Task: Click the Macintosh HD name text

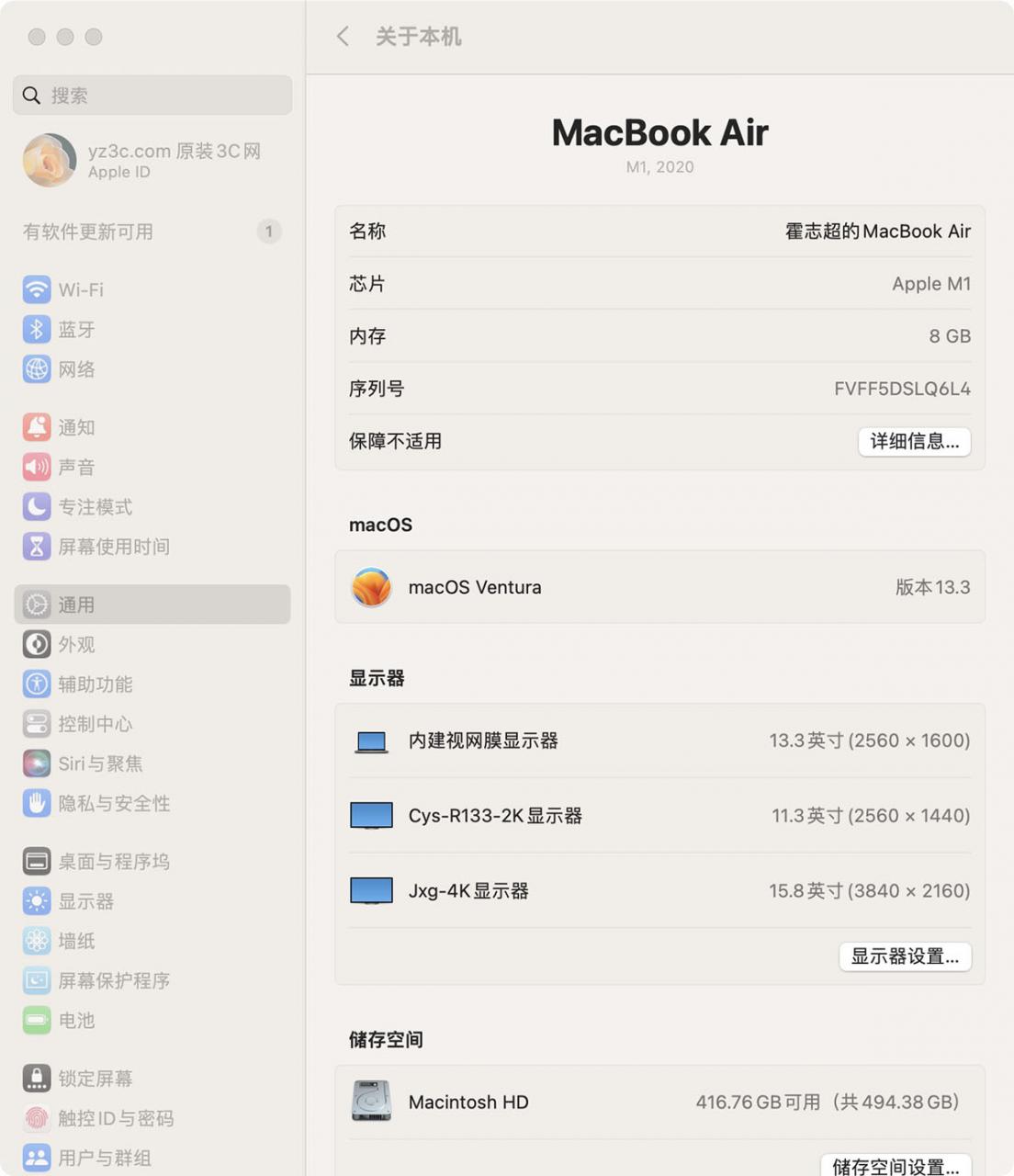Action: click(x=468, y=1102)
